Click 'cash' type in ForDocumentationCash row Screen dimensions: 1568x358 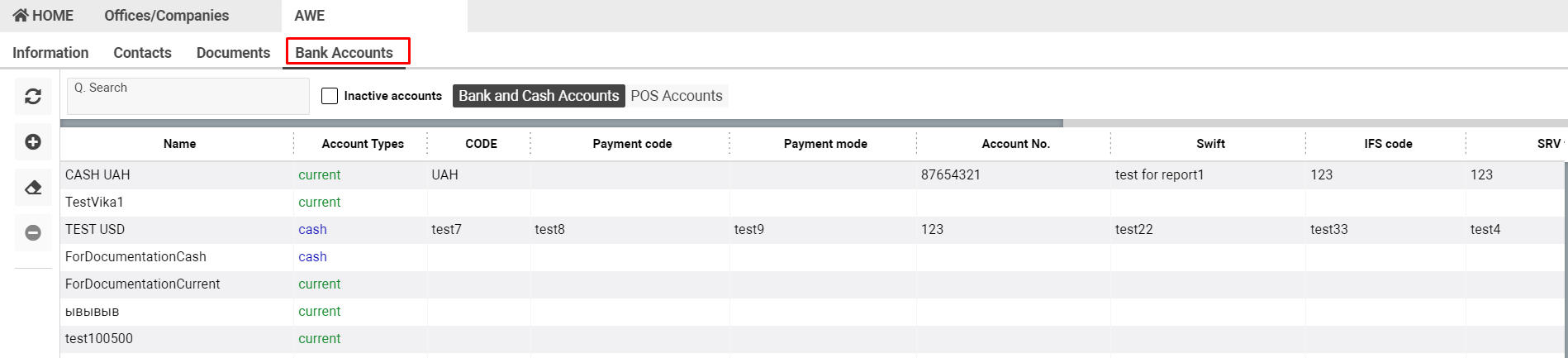[312, 257]
